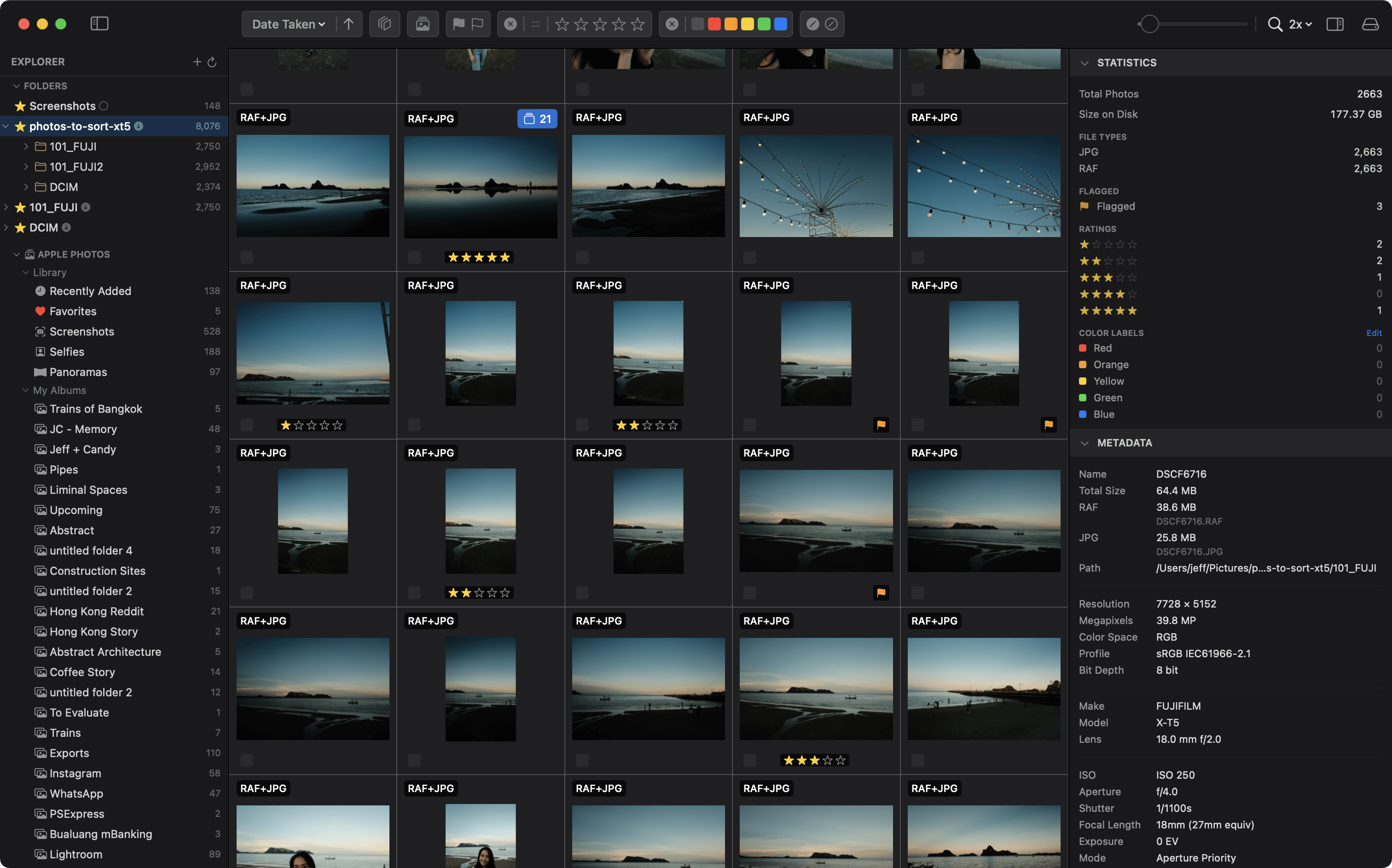The height and width of the screenshot is (868, 1392).
Task: Expand the DCIM subfolder with 2,374 items
Action: pyautogui.click(x=26, y=186)
